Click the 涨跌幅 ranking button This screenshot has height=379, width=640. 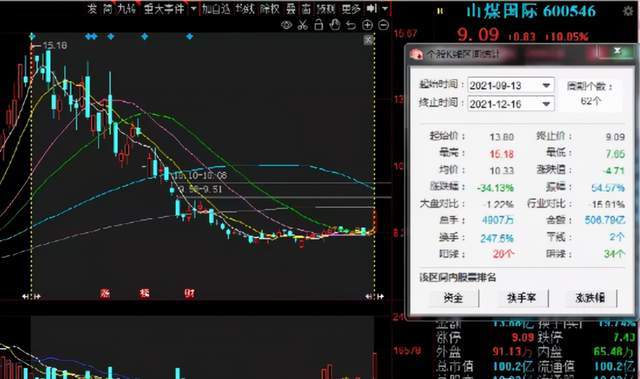pyautogui.click(x=590, y=298)
